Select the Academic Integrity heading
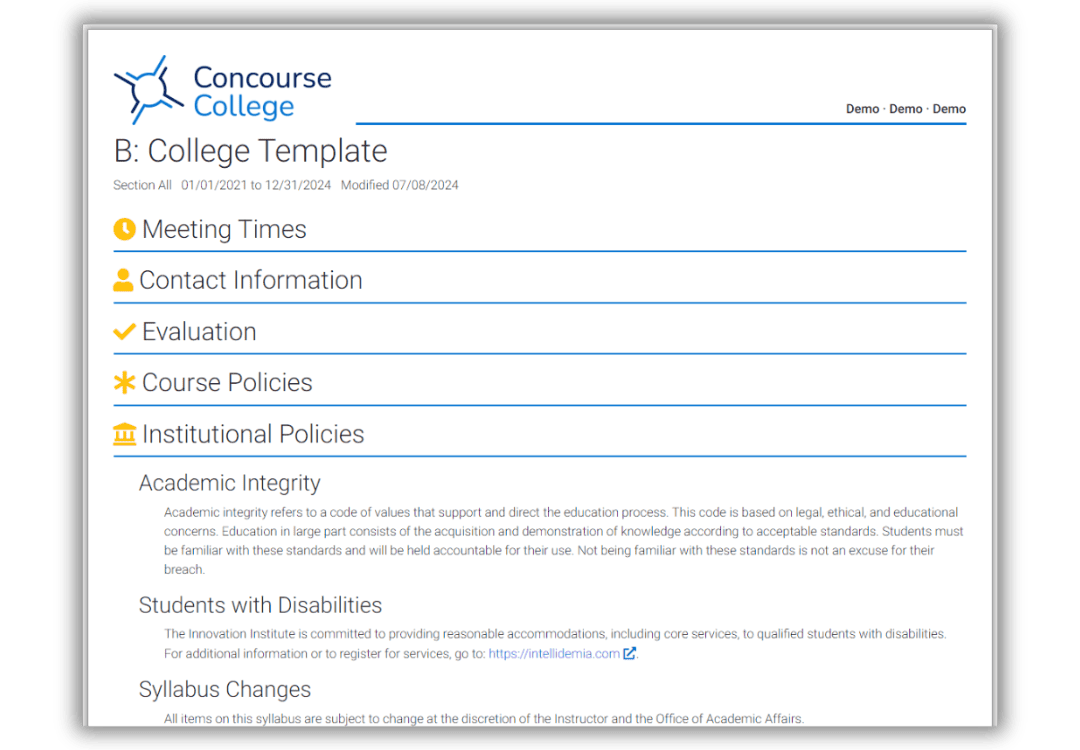 click(x=229, y=483)
